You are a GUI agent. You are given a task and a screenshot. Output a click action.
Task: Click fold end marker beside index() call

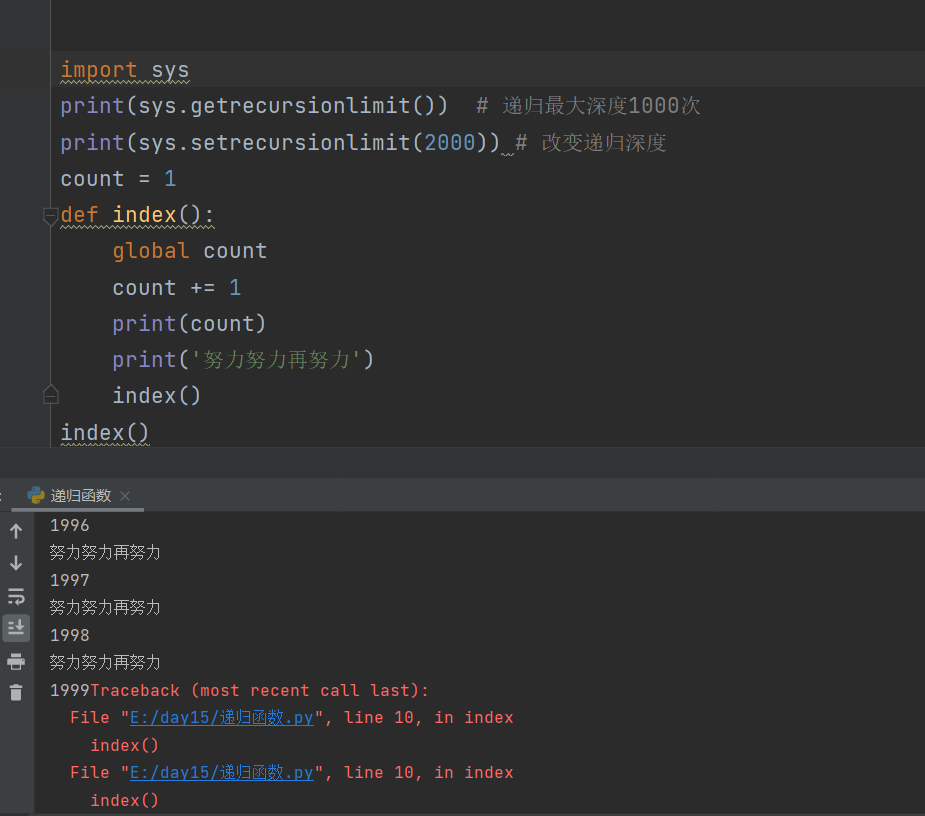point(51,395)
